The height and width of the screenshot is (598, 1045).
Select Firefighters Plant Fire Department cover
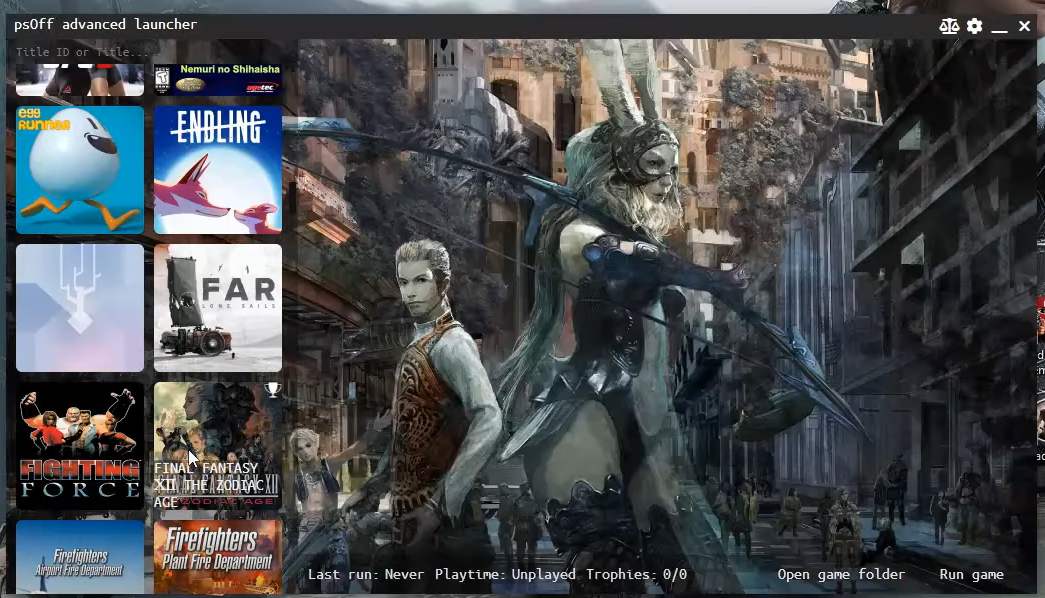tap(218, 557)
